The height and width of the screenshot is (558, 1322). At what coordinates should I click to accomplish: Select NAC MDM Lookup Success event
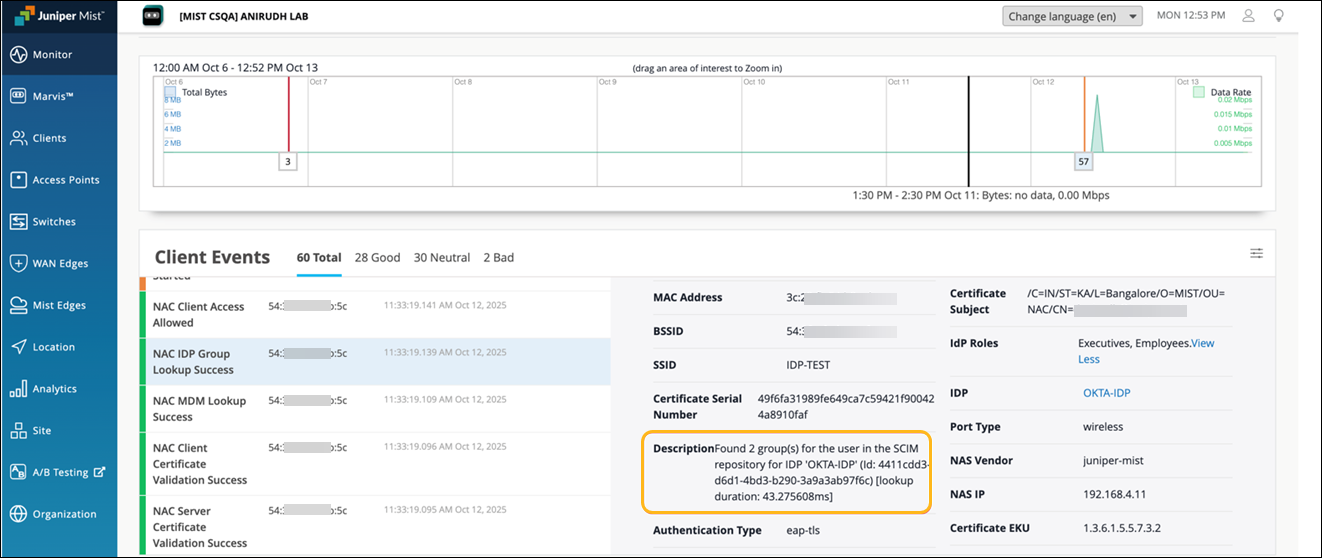[199, 408]
